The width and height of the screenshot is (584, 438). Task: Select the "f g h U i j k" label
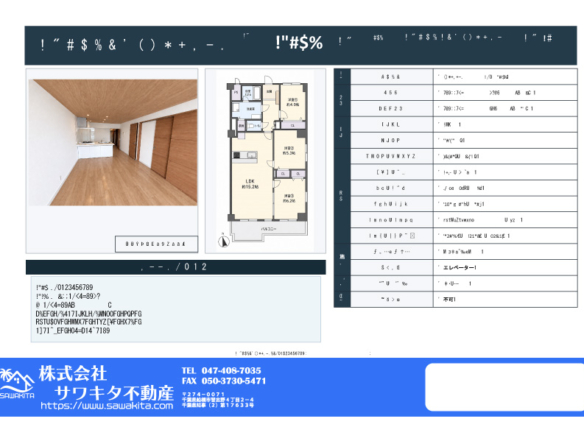[390, 204]
